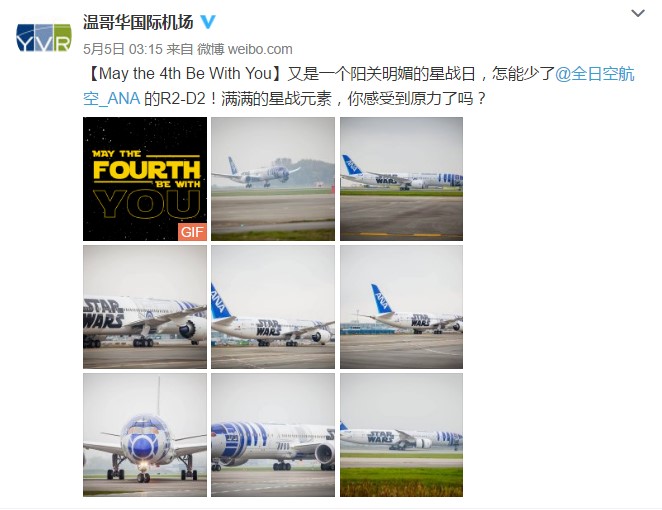The image size is (662, 510).
Task: Click the orange GIF badge
Action: 192,232
